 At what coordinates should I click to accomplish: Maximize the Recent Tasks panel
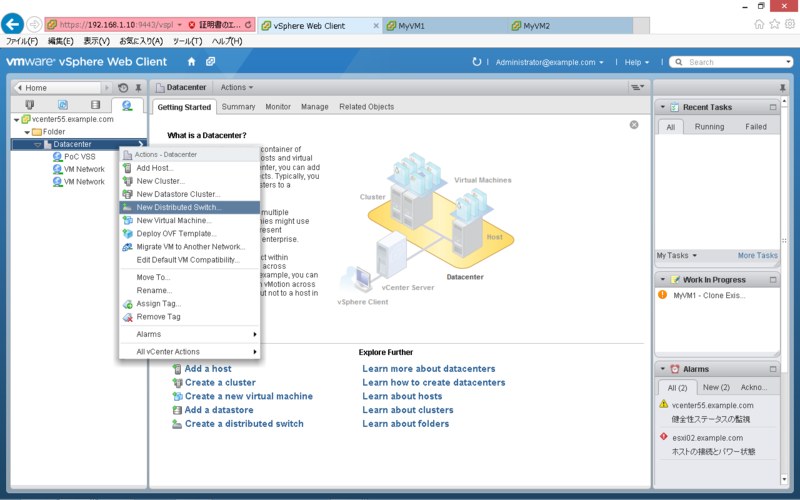[773, 107]
